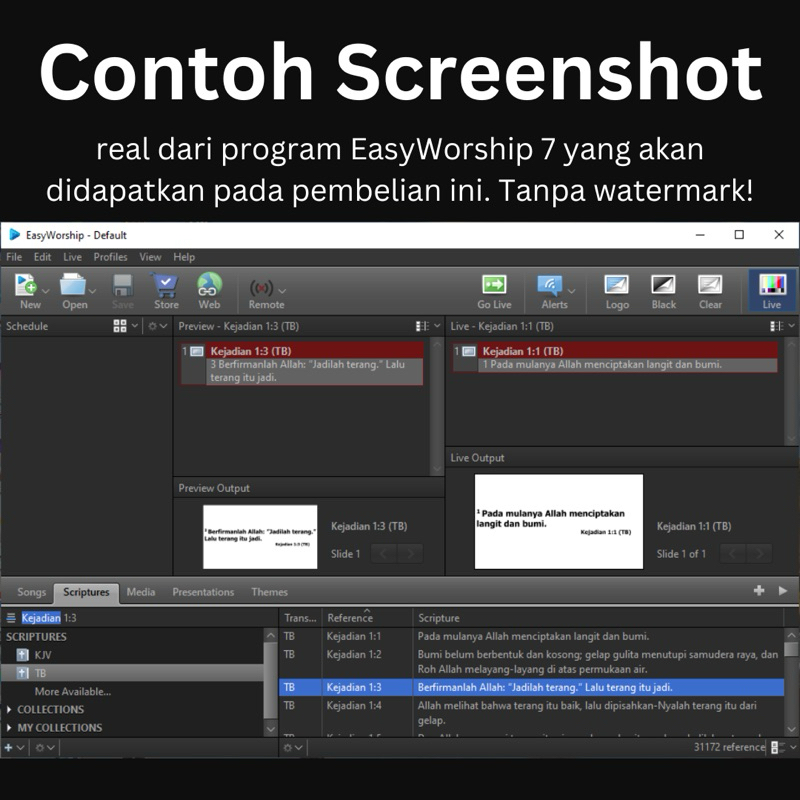This screenshot has width=800, height=800.
Task: Click the Preview panel layout icon
Action: click(422, 326)
